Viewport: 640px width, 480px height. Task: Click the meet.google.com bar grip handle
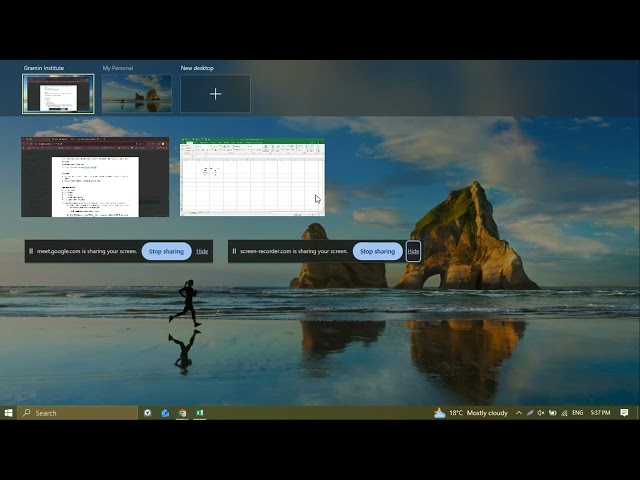coord(31,251)
